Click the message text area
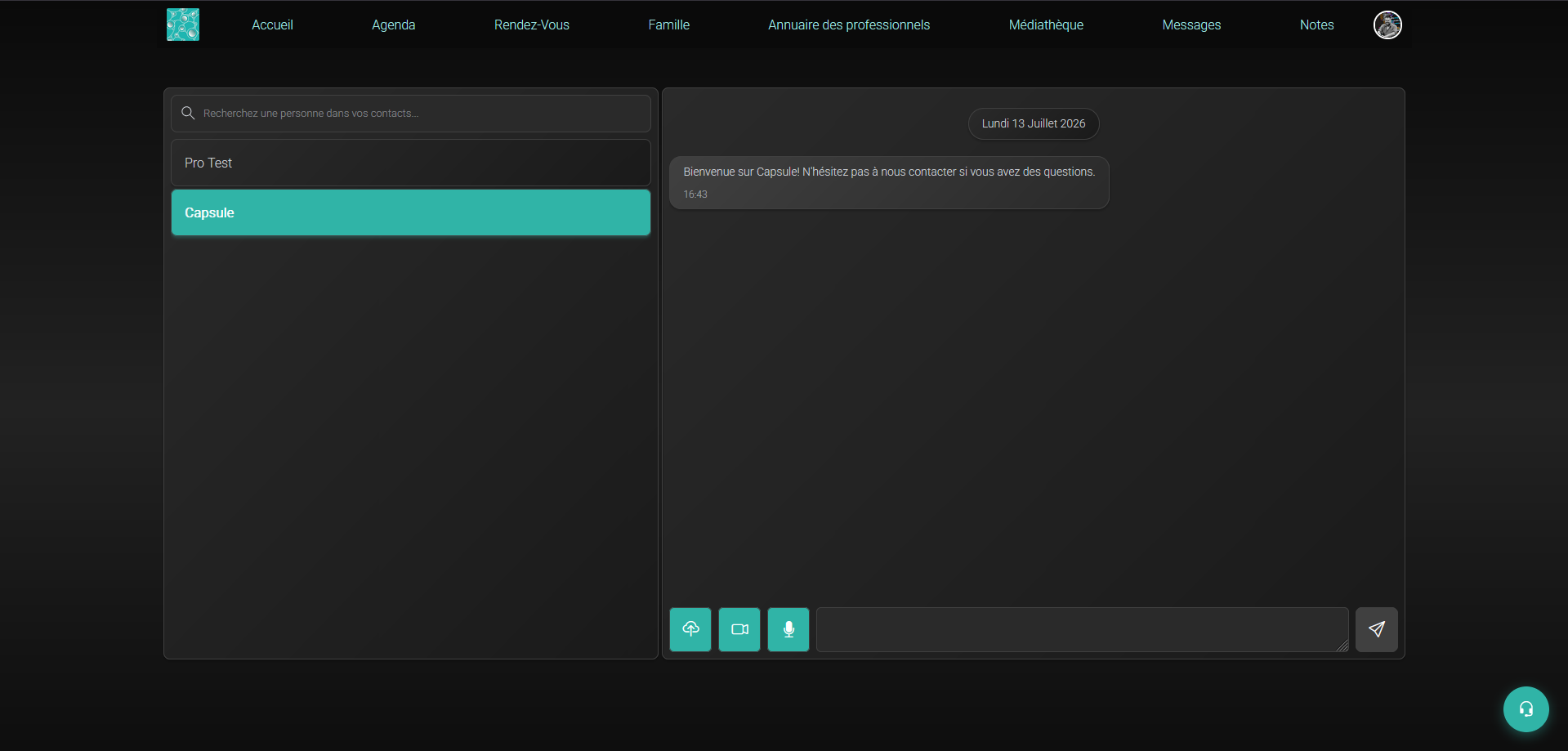 [1082, 629]
